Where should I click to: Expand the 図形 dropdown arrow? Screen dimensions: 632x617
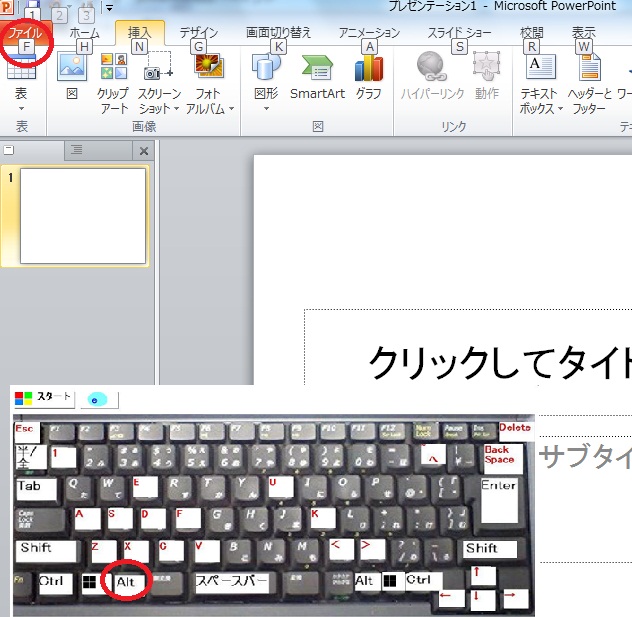[266, 108]
